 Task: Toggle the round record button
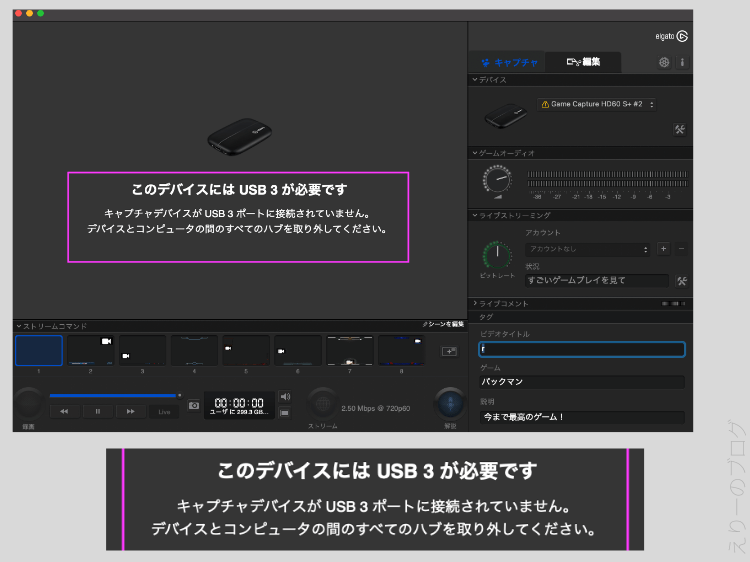pos(28,404)
